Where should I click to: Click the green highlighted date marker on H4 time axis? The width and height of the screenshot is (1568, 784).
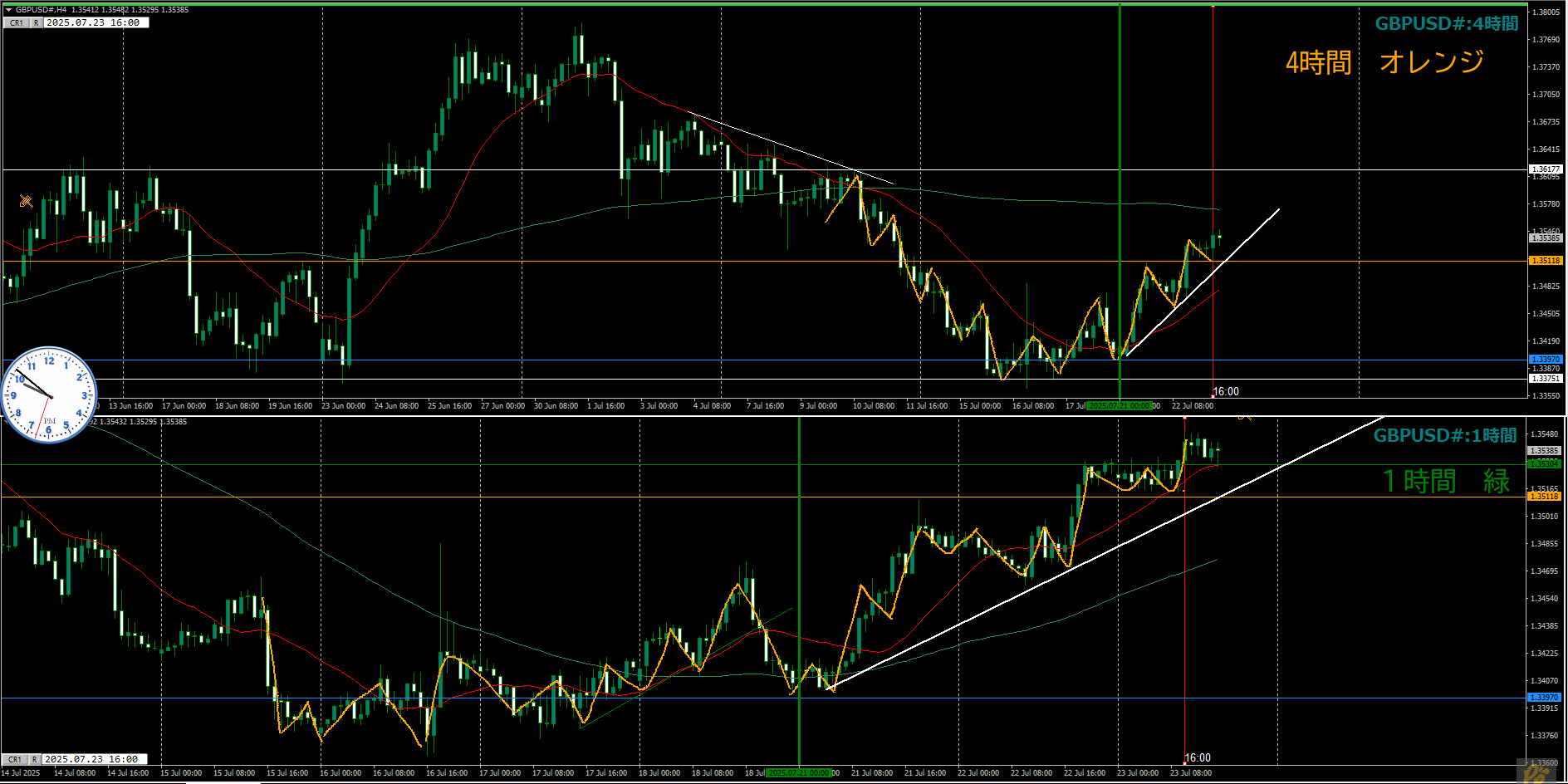[1120, 406]
